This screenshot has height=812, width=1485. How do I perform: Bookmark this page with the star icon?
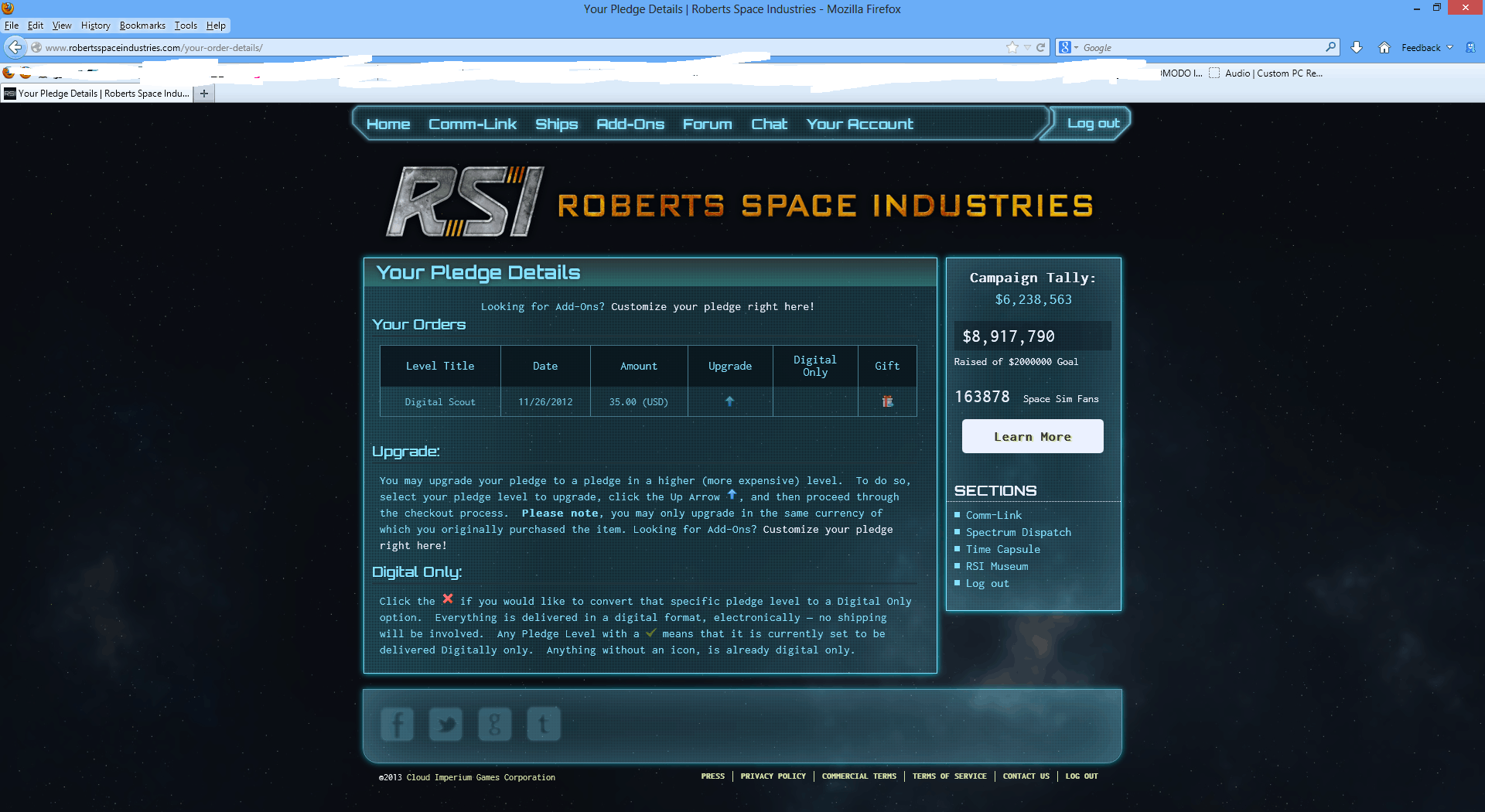1012,48
